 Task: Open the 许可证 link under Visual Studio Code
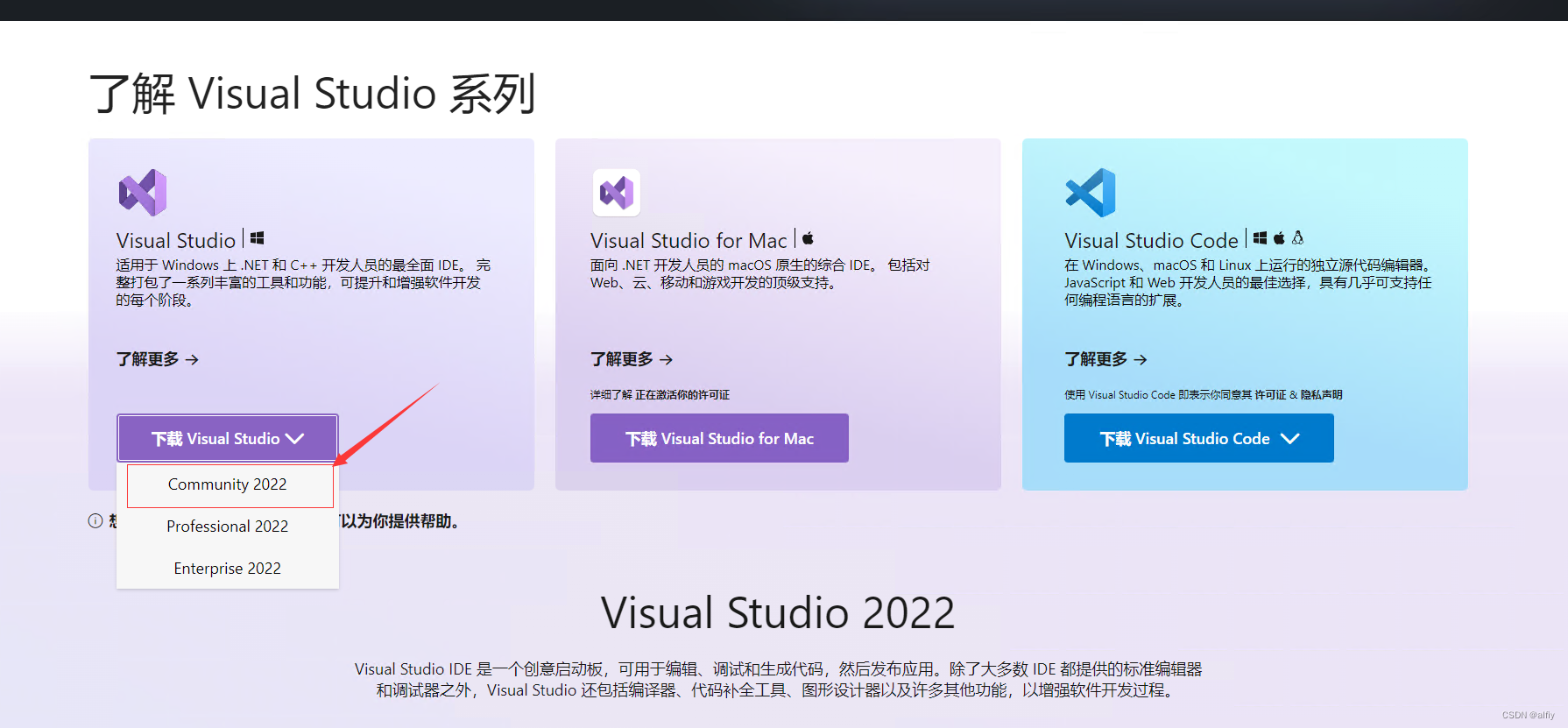pyautogui.click(x=1270, y=395)
